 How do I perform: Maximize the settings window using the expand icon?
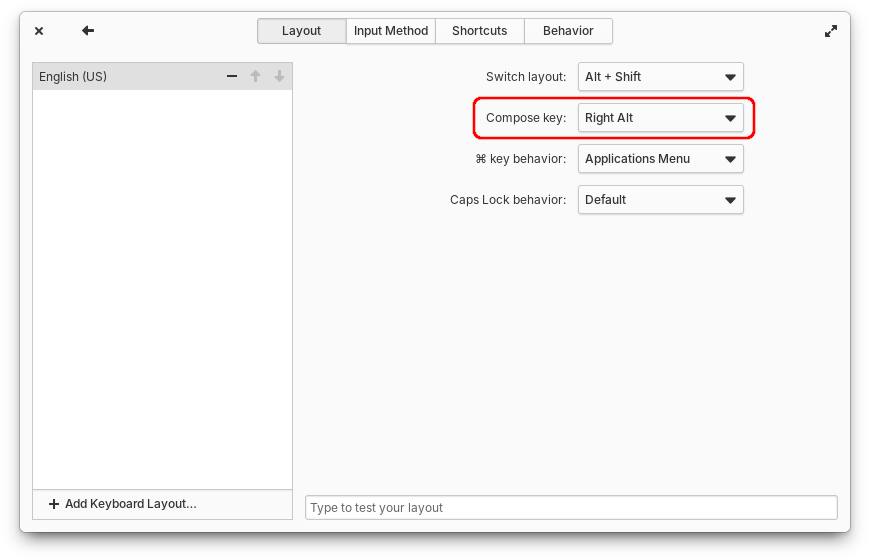tap(831, 31)
